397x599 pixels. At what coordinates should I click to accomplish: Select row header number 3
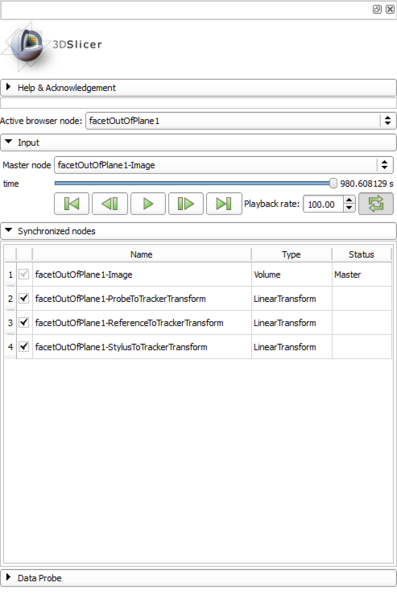(x=10, y=323)
